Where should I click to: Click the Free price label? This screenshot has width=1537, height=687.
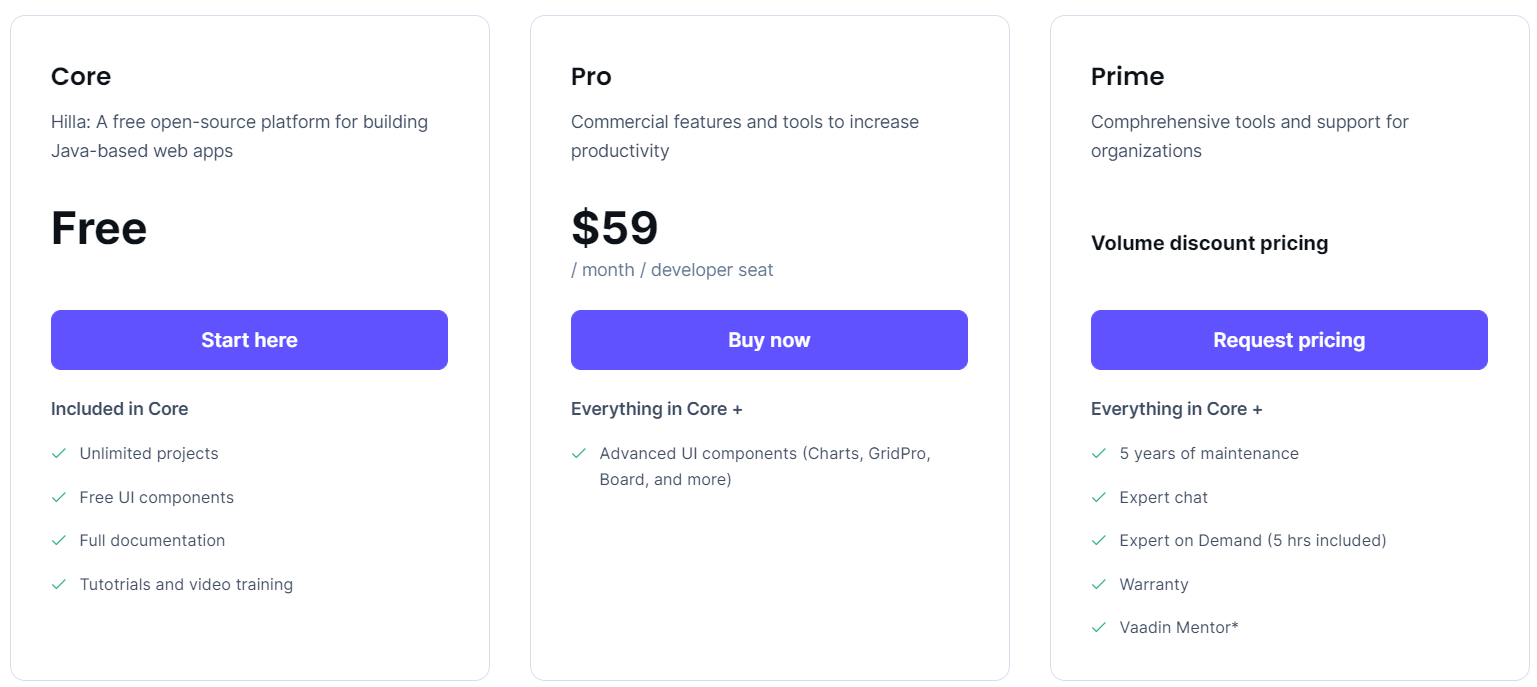point(99,228)
